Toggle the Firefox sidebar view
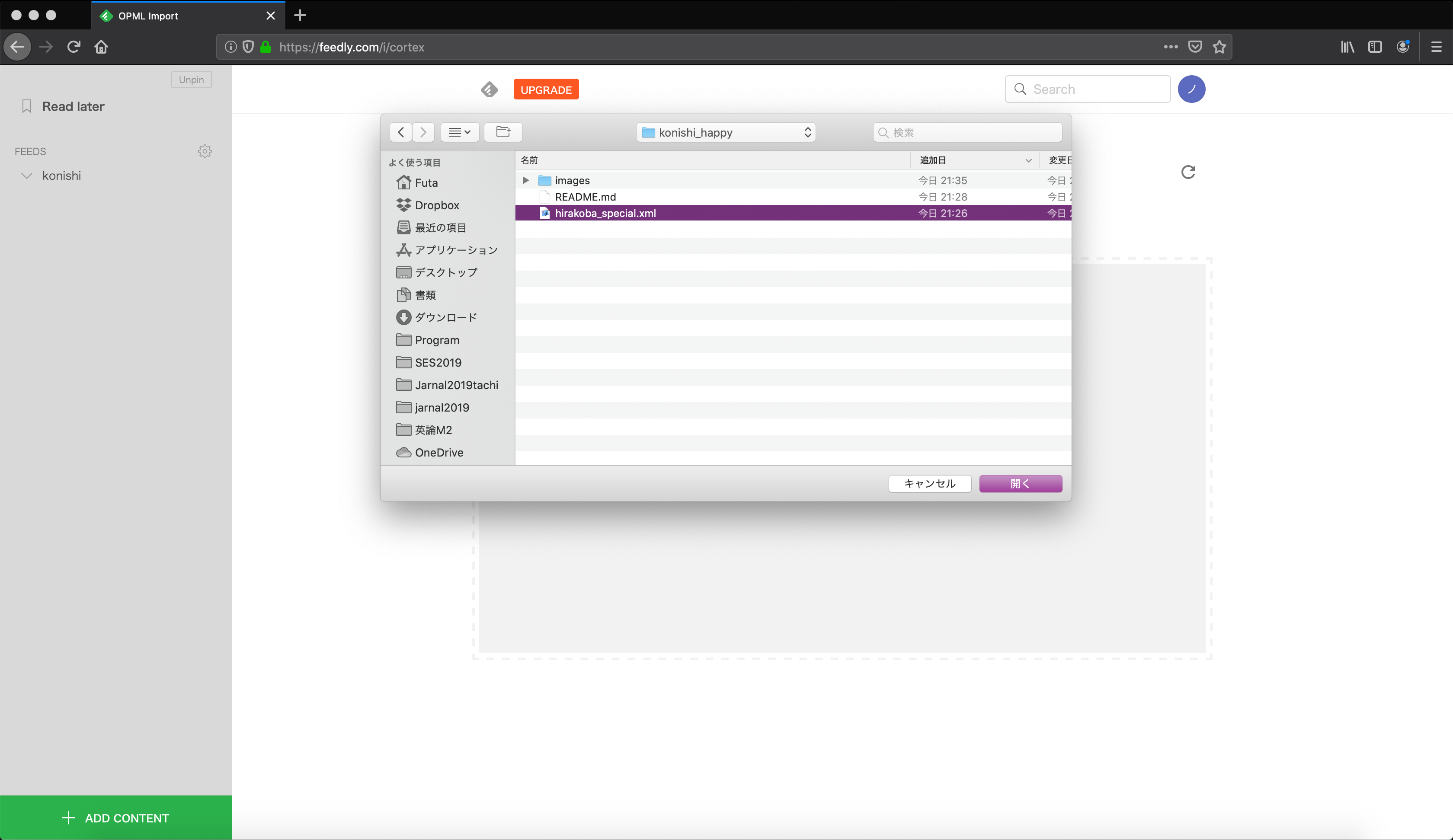The height and width of the screenshot is (840, 1453). [x=1375, y=47]
